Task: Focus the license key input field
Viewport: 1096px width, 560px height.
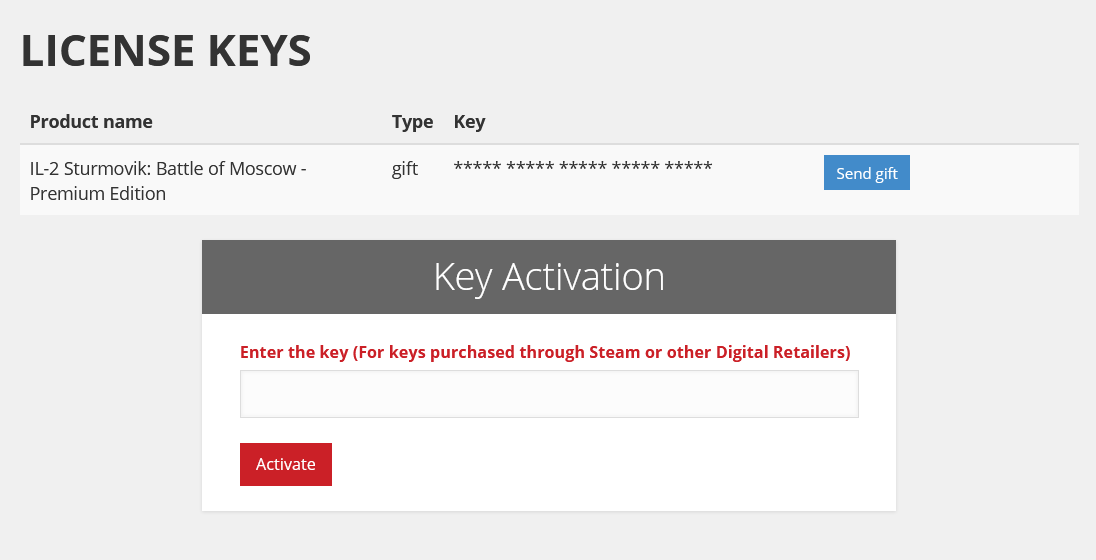Action: coord(549,394)
